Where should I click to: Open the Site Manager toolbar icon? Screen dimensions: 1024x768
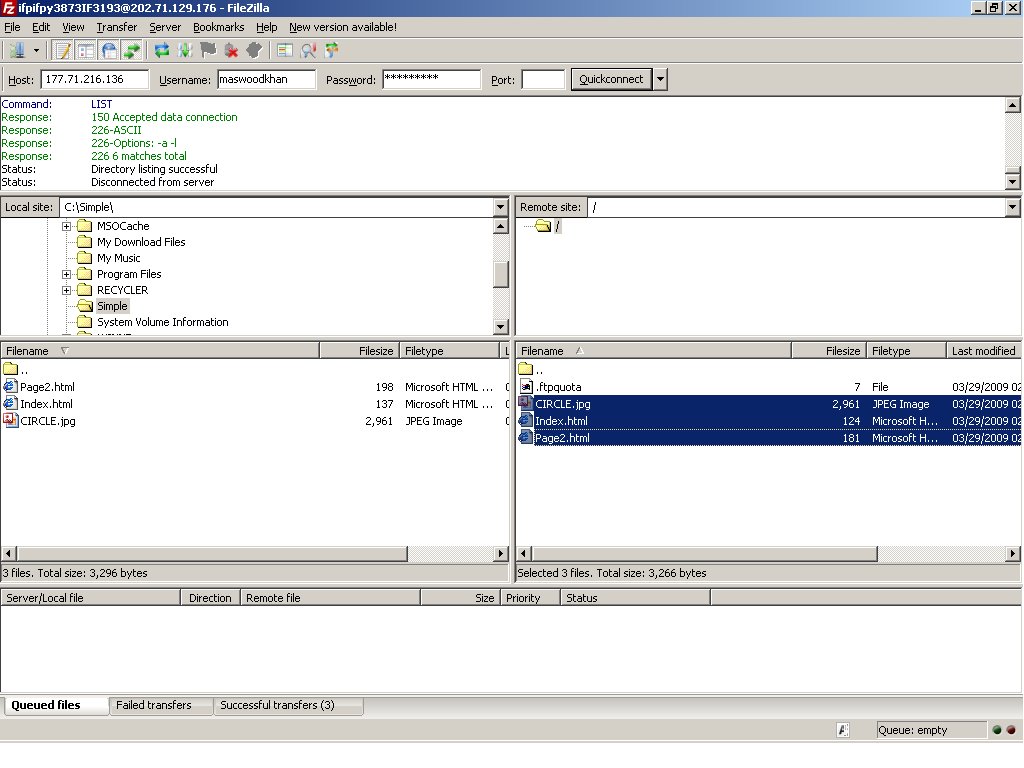point(16,50)
